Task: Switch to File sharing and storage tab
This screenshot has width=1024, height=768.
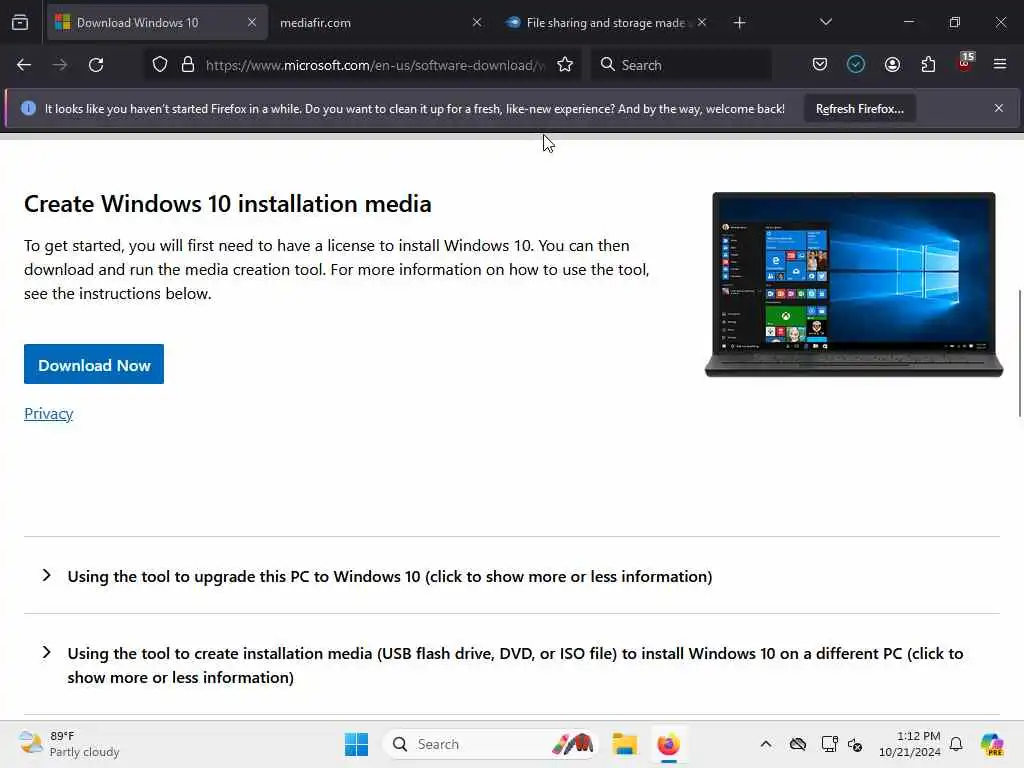Action: (x=606, y=23)
